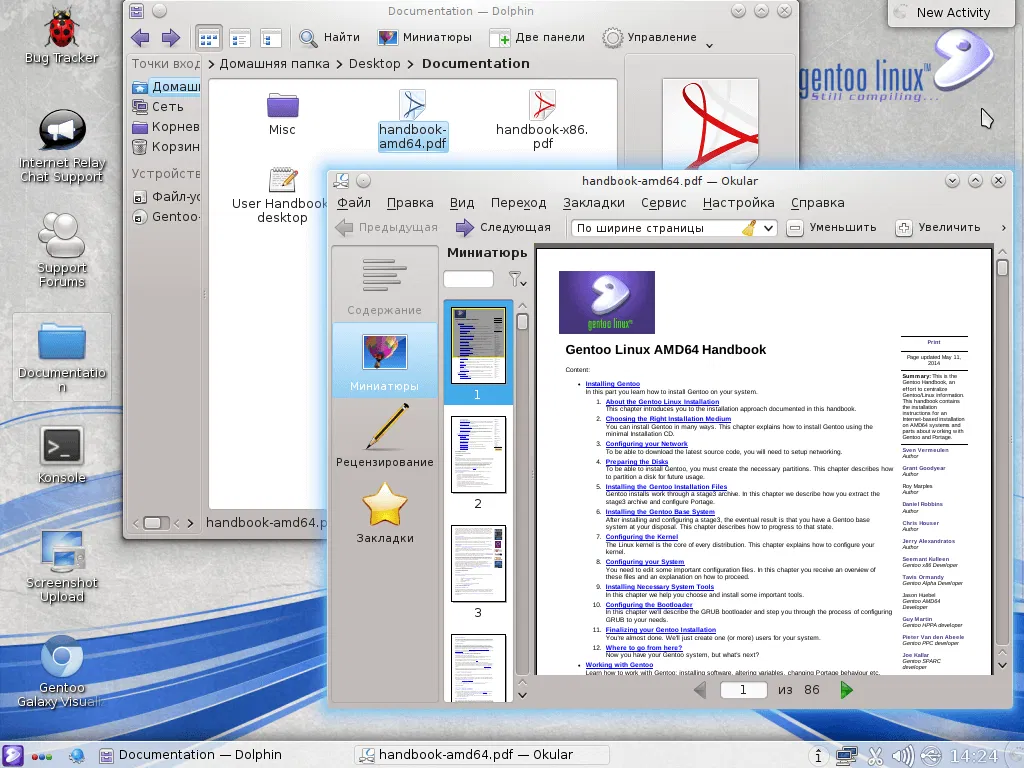Select page 1 thumbnail
This screenshot has height=768, width=1024.
click(x=478, y=345)
